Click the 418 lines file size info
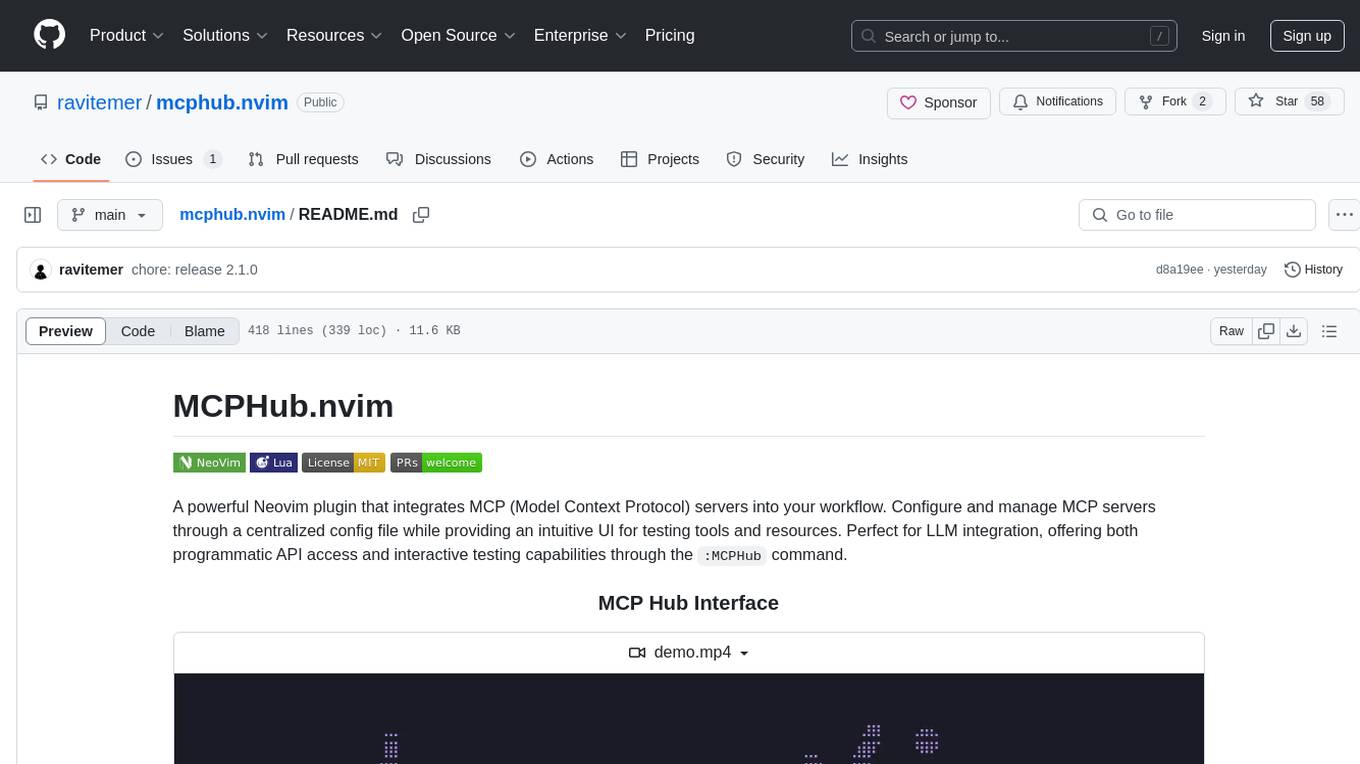The height and width of the screenshot is (764, 1360). pyautogui.click(x=354, y=331)
